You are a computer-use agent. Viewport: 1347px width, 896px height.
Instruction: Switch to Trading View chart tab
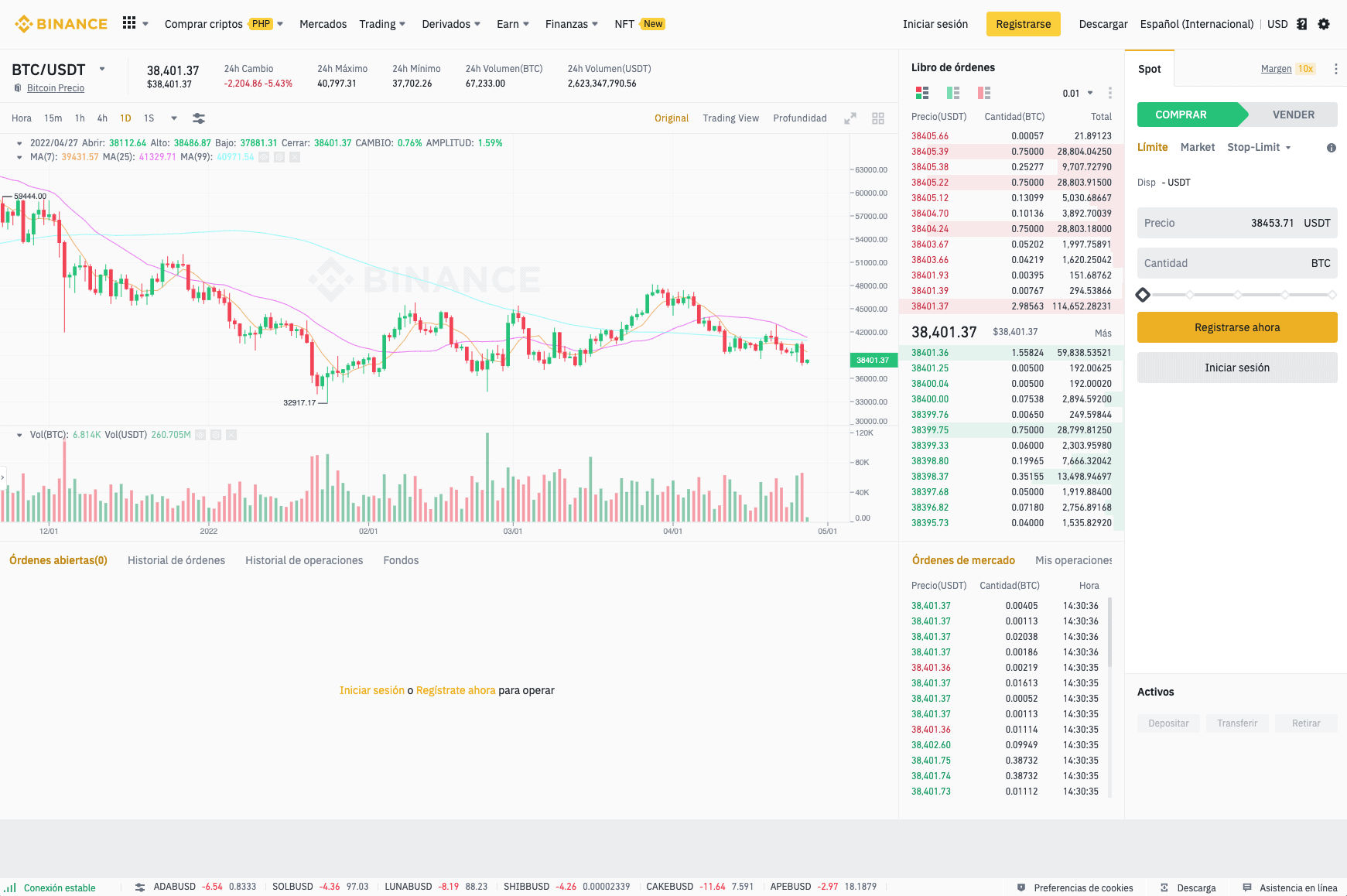(730, 118)
